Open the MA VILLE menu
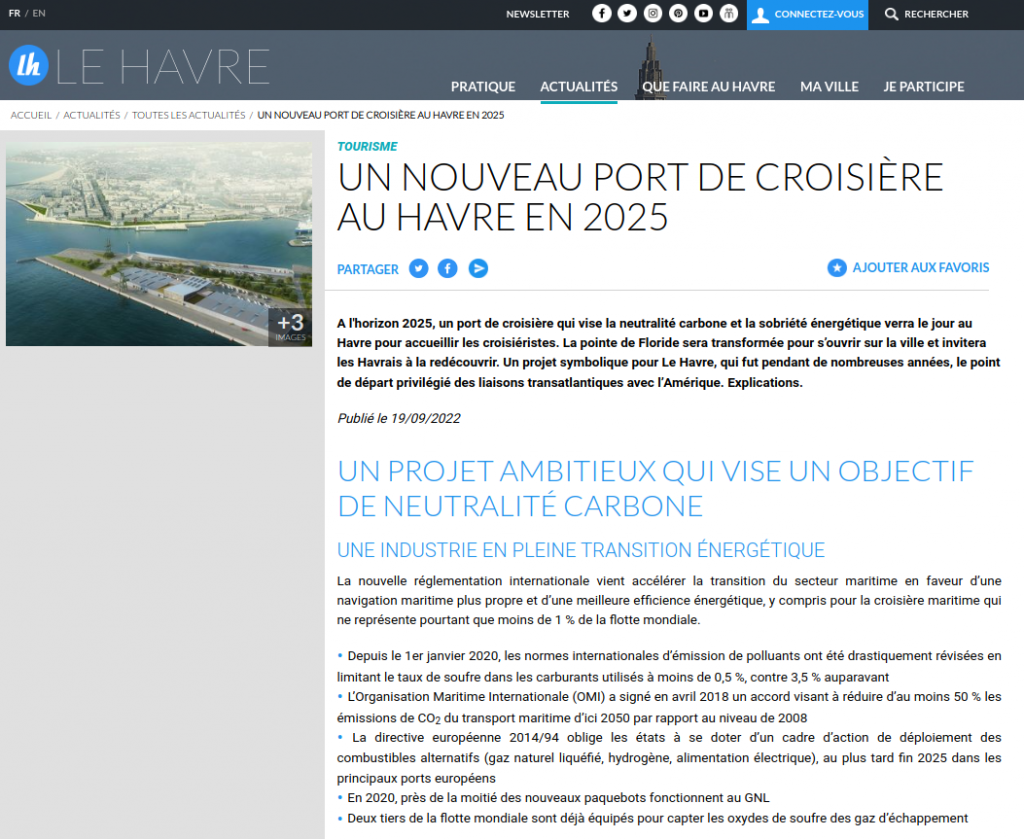The width and height of the screenshot is (1024, 839). 829,87
